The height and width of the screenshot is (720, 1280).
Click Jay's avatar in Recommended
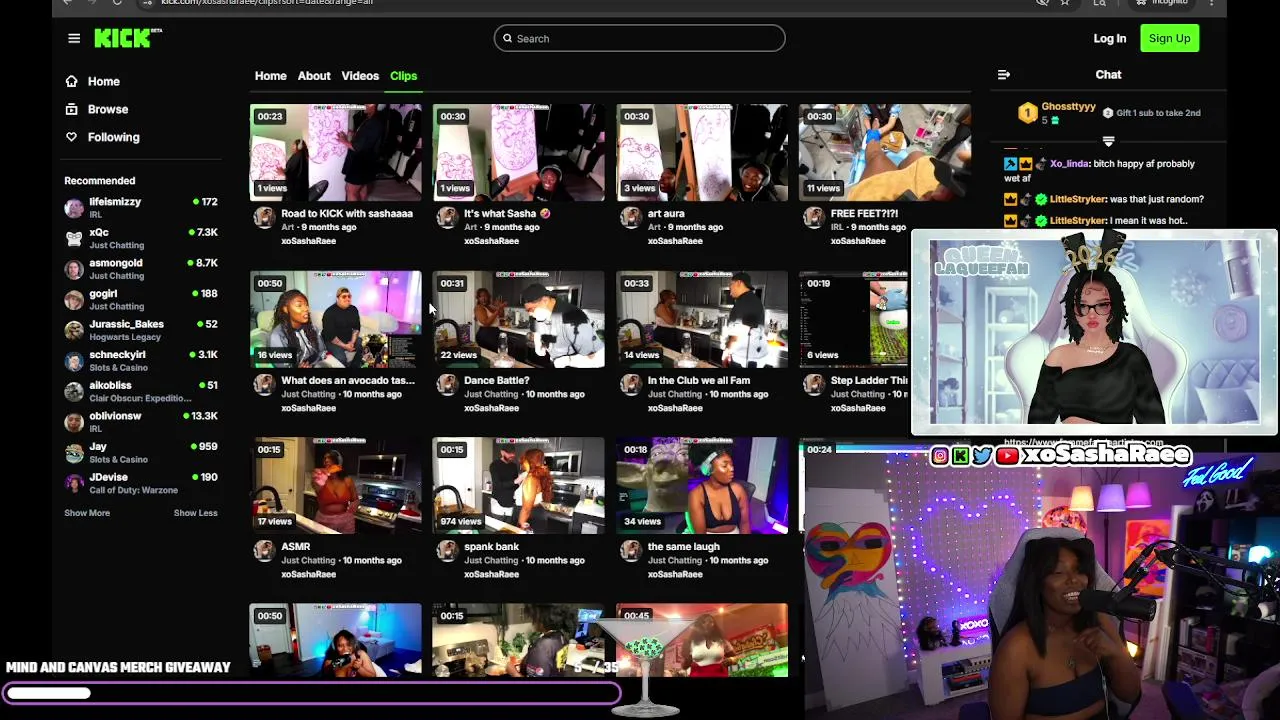(x=74, y=453)
